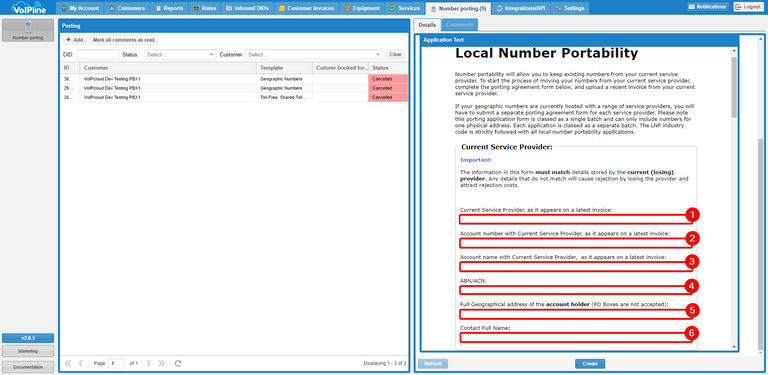Open the Marketing button
The height and width of the screenshot is (375, 768).
tap(28, 351)
